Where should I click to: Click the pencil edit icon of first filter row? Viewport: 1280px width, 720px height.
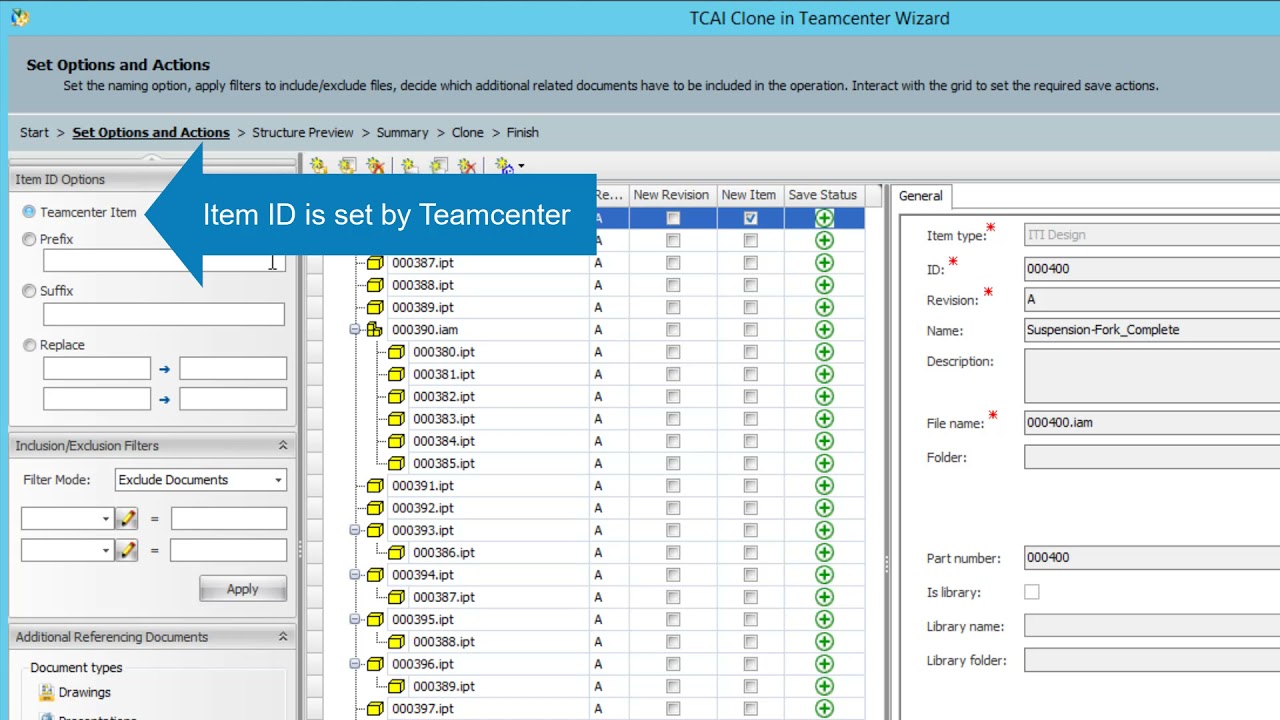[x=126, y=518]
